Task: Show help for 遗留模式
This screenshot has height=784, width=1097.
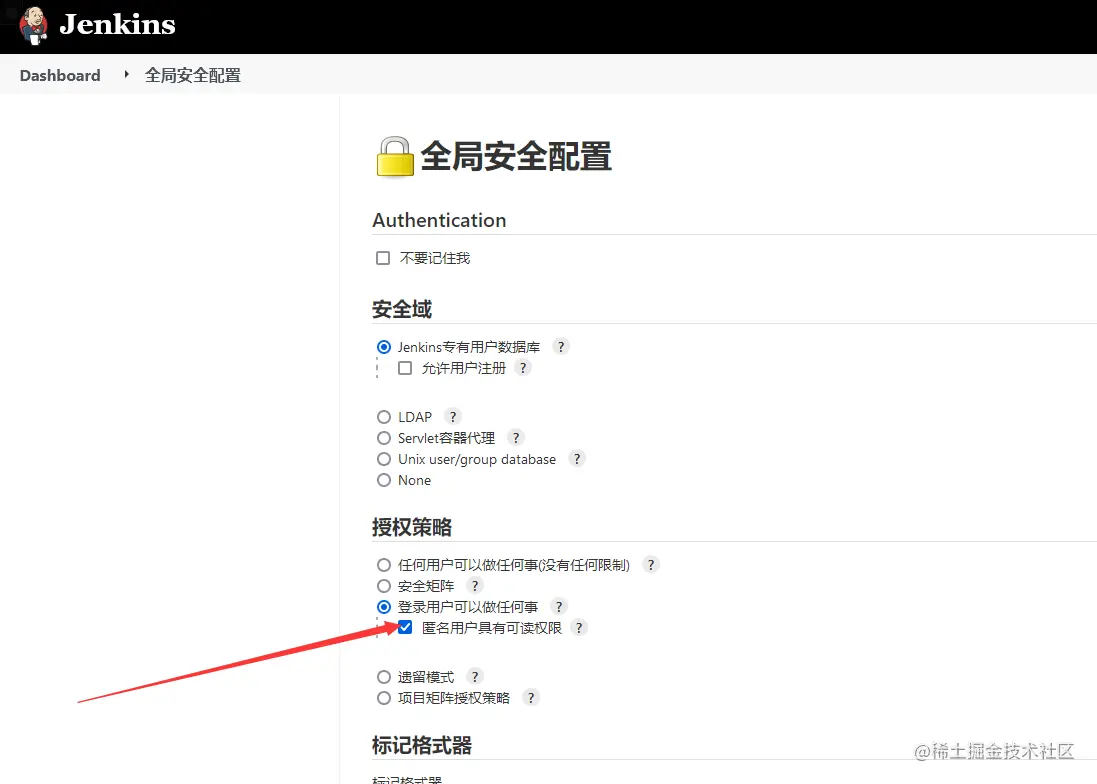Action: point(475,676)
